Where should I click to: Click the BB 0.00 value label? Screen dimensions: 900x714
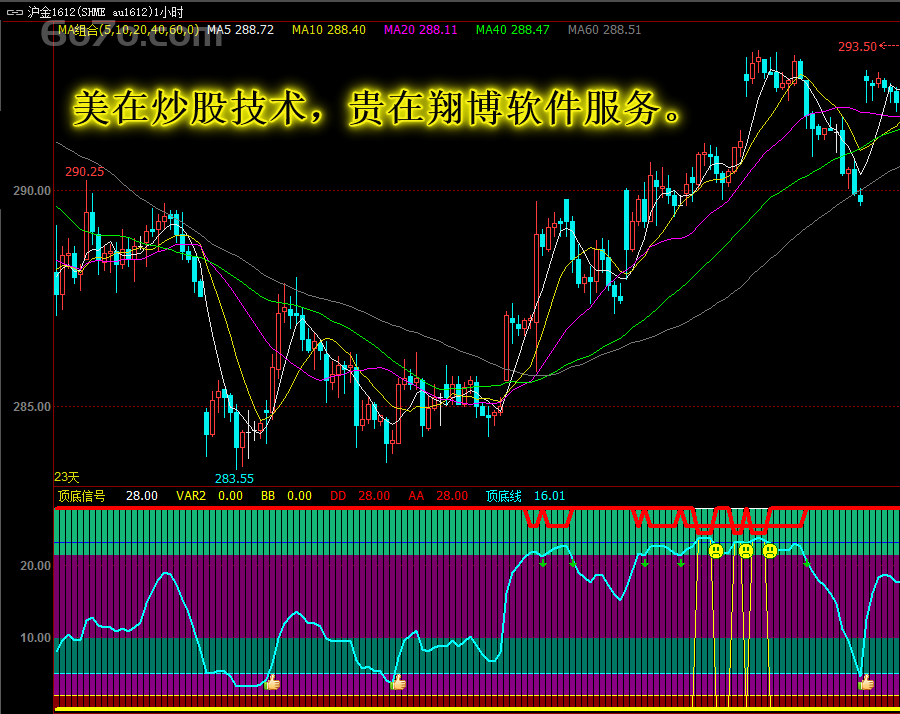286,496
